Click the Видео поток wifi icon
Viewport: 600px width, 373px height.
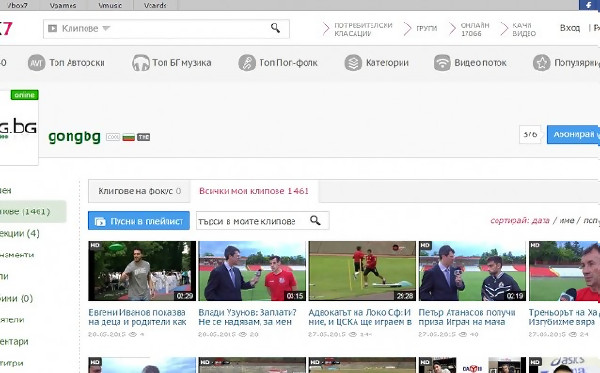[442, 63]
